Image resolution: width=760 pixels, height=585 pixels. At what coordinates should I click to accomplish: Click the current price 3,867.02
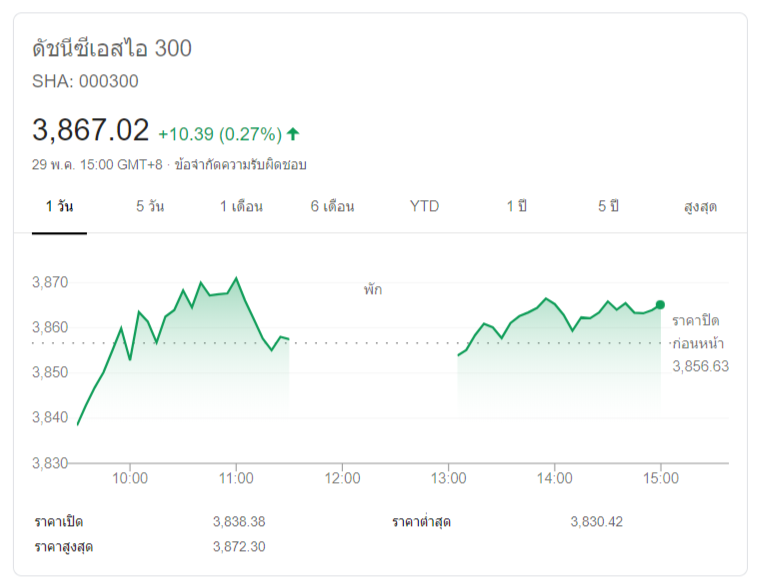[x=91, y=130]
